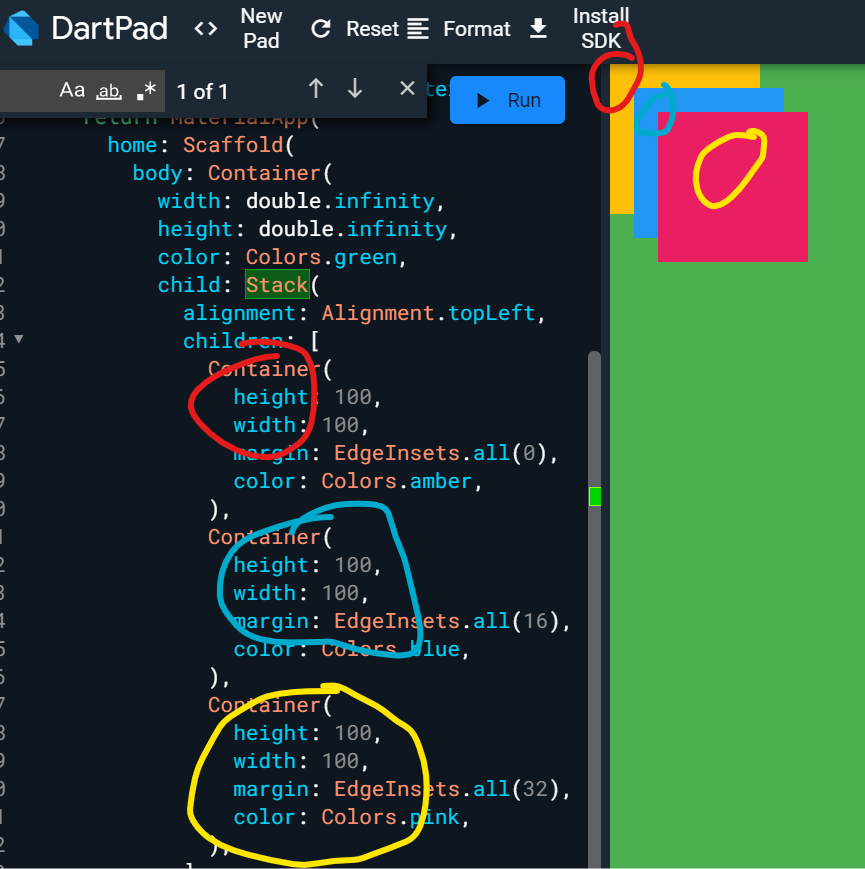
Task: Toggle Regular Expression search option
Action: click(146, 91)
